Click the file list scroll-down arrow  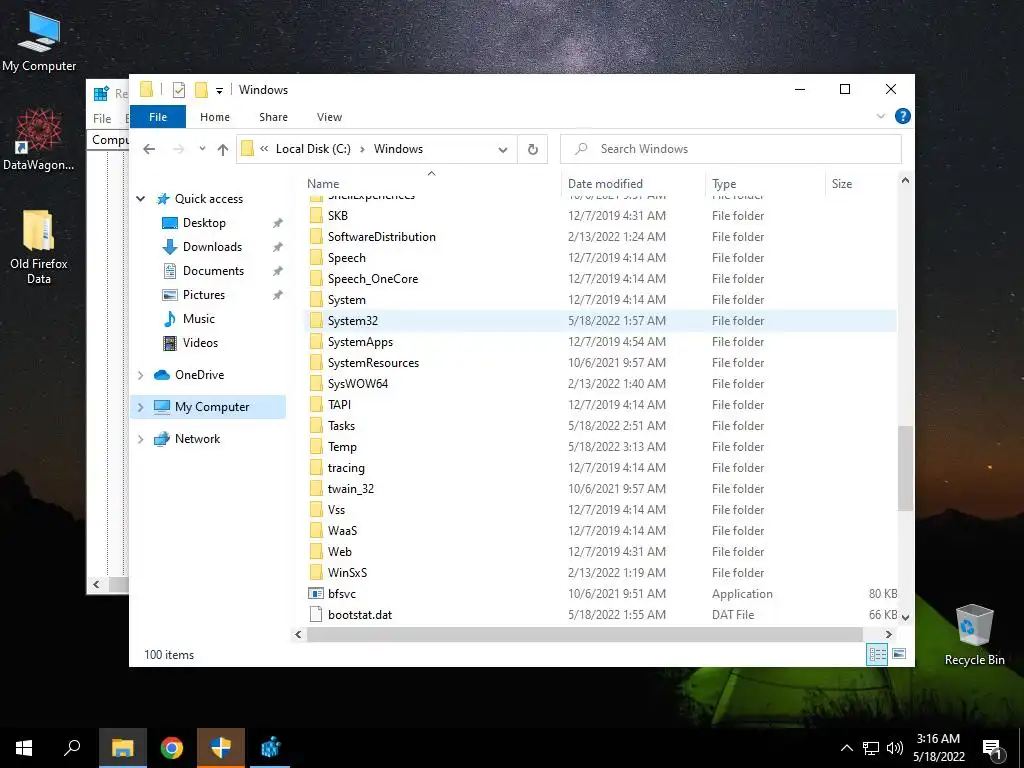905,617
